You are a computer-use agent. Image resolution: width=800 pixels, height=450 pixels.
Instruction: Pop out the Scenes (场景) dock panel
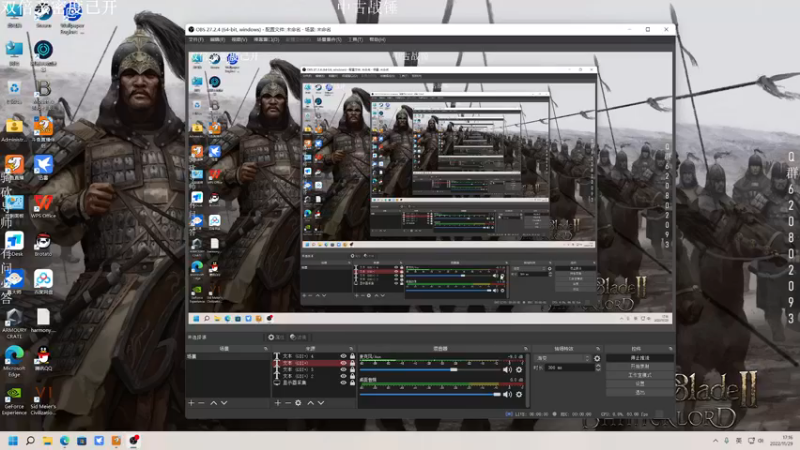coord(265,349)
